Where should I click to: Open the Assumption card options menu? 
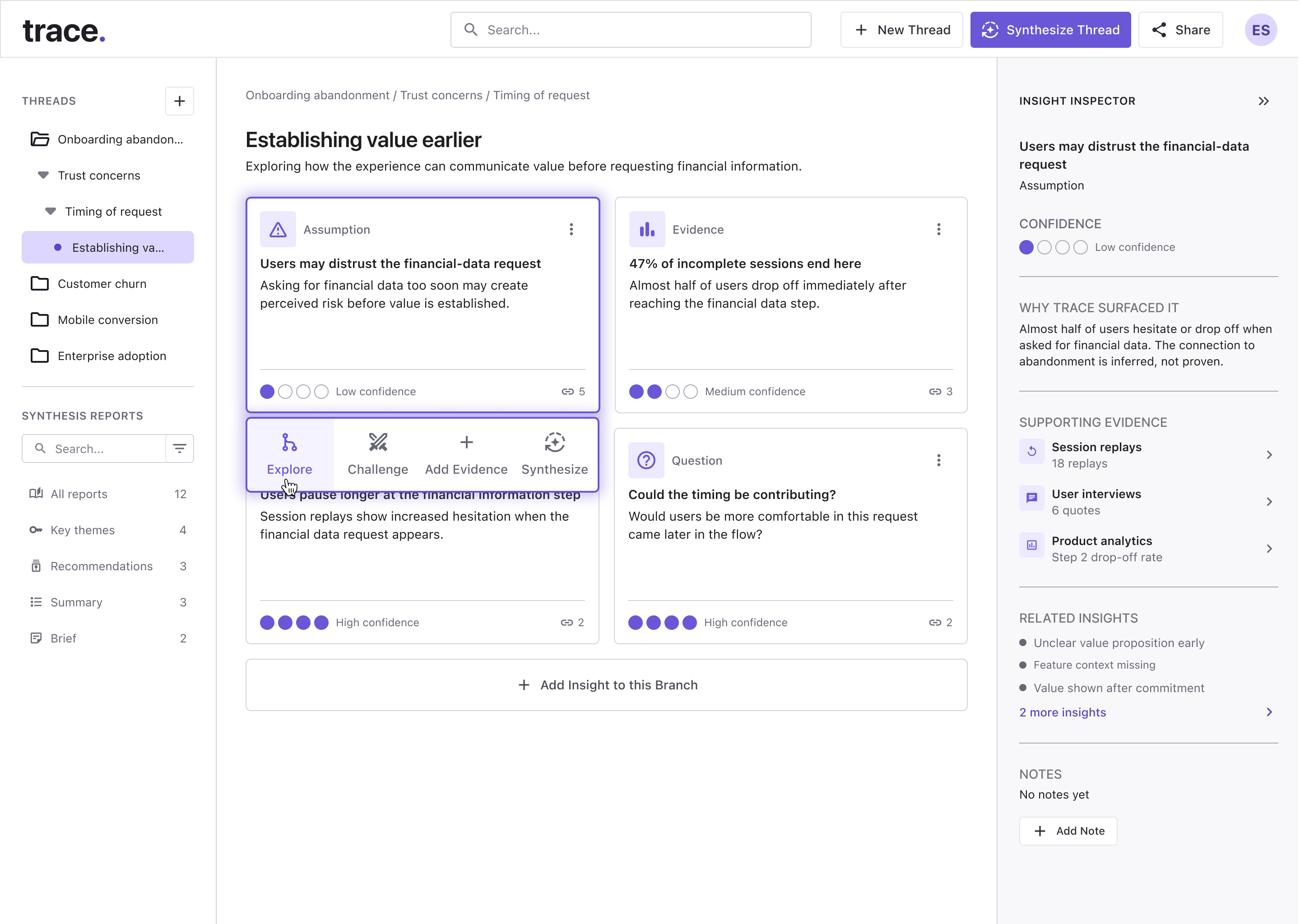(x=571, y=229)
